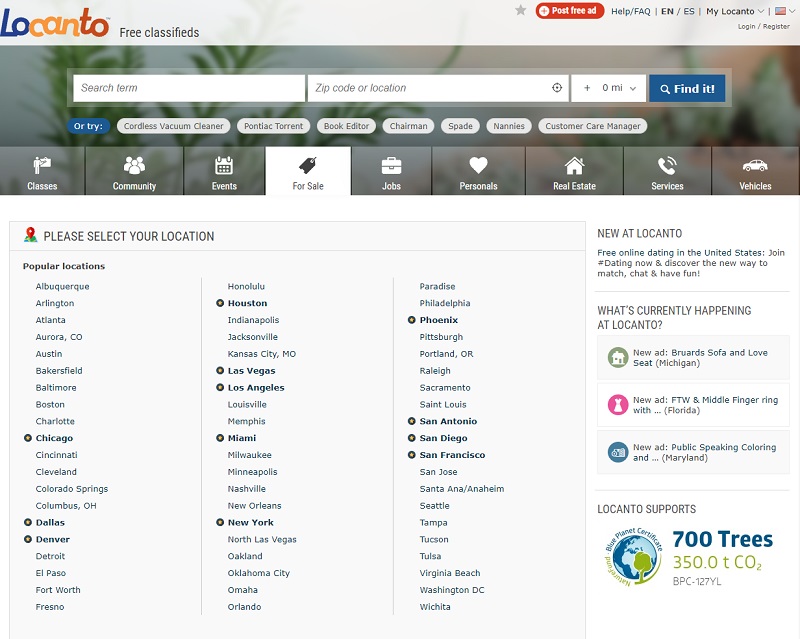Try the Cordless Vacuum Cleaner suggestion
Viewport: 800px width, 639px height.
point(173,126)
